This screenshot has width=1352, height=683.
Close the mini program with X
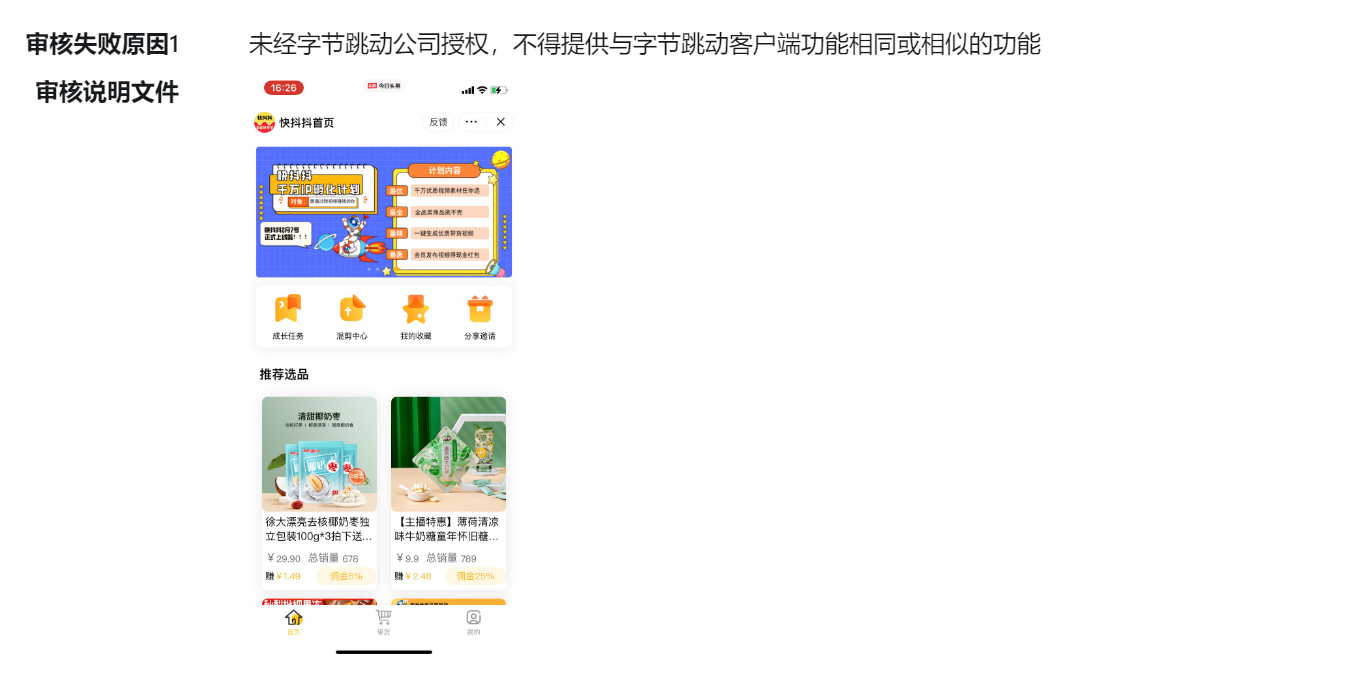pos(501,122)
